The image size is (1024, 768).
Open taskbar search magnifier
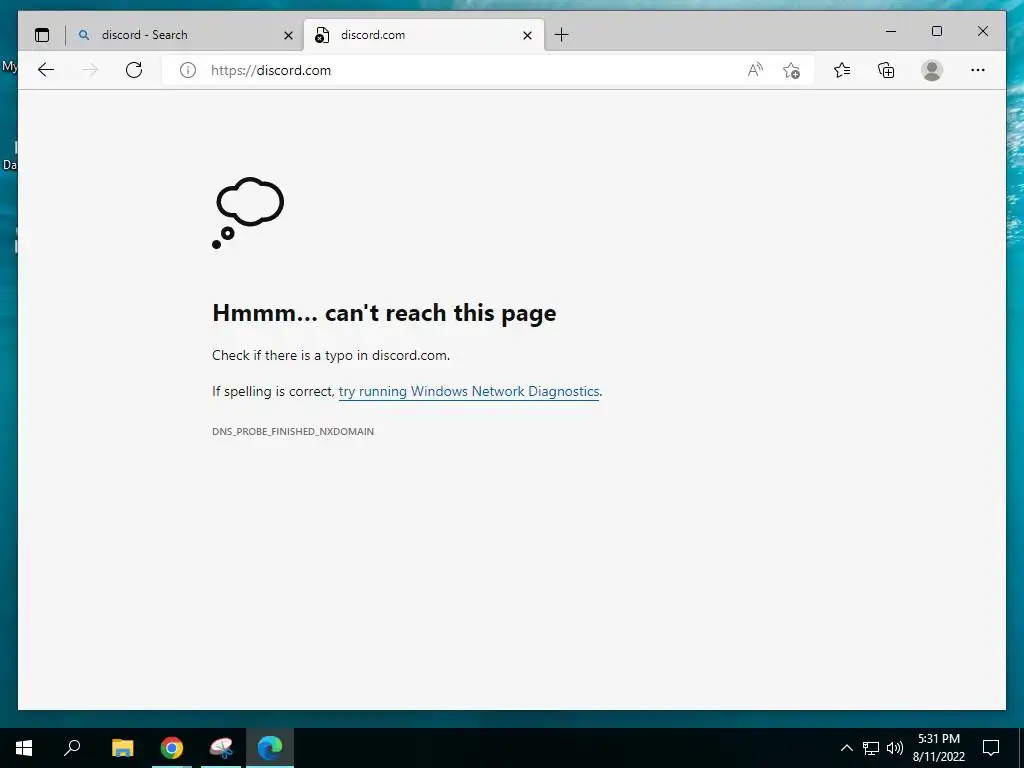(72, 748)
